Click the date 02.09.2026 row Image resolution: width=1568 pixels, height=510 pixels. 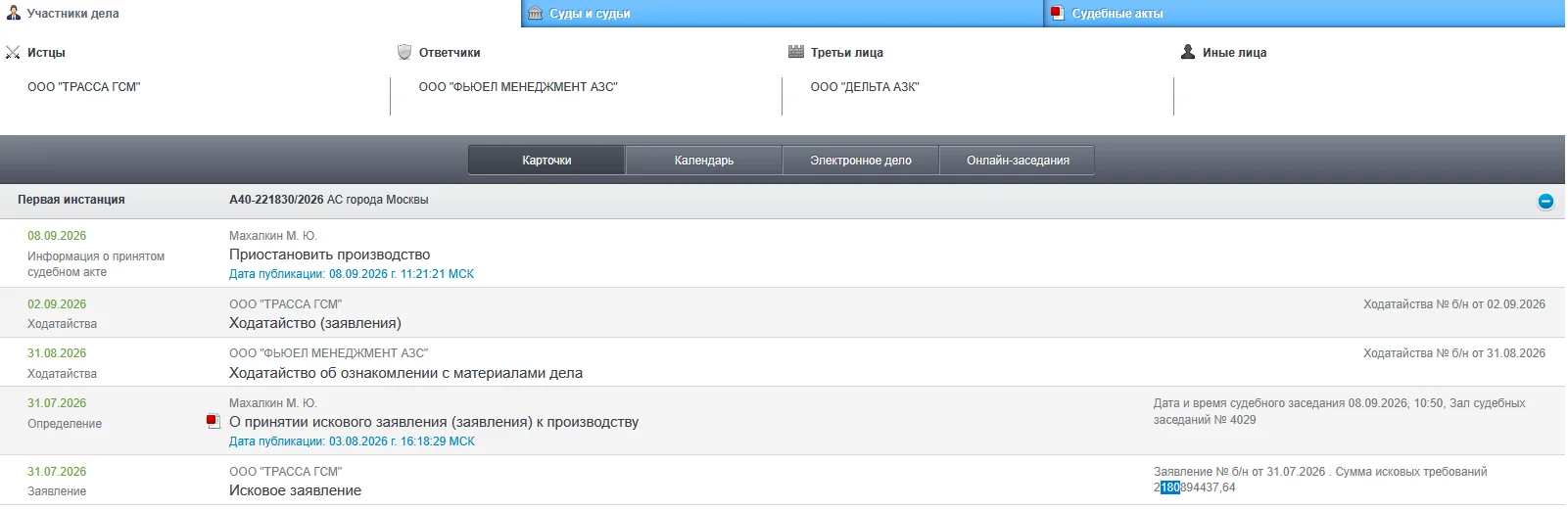[x=57, y=304]
